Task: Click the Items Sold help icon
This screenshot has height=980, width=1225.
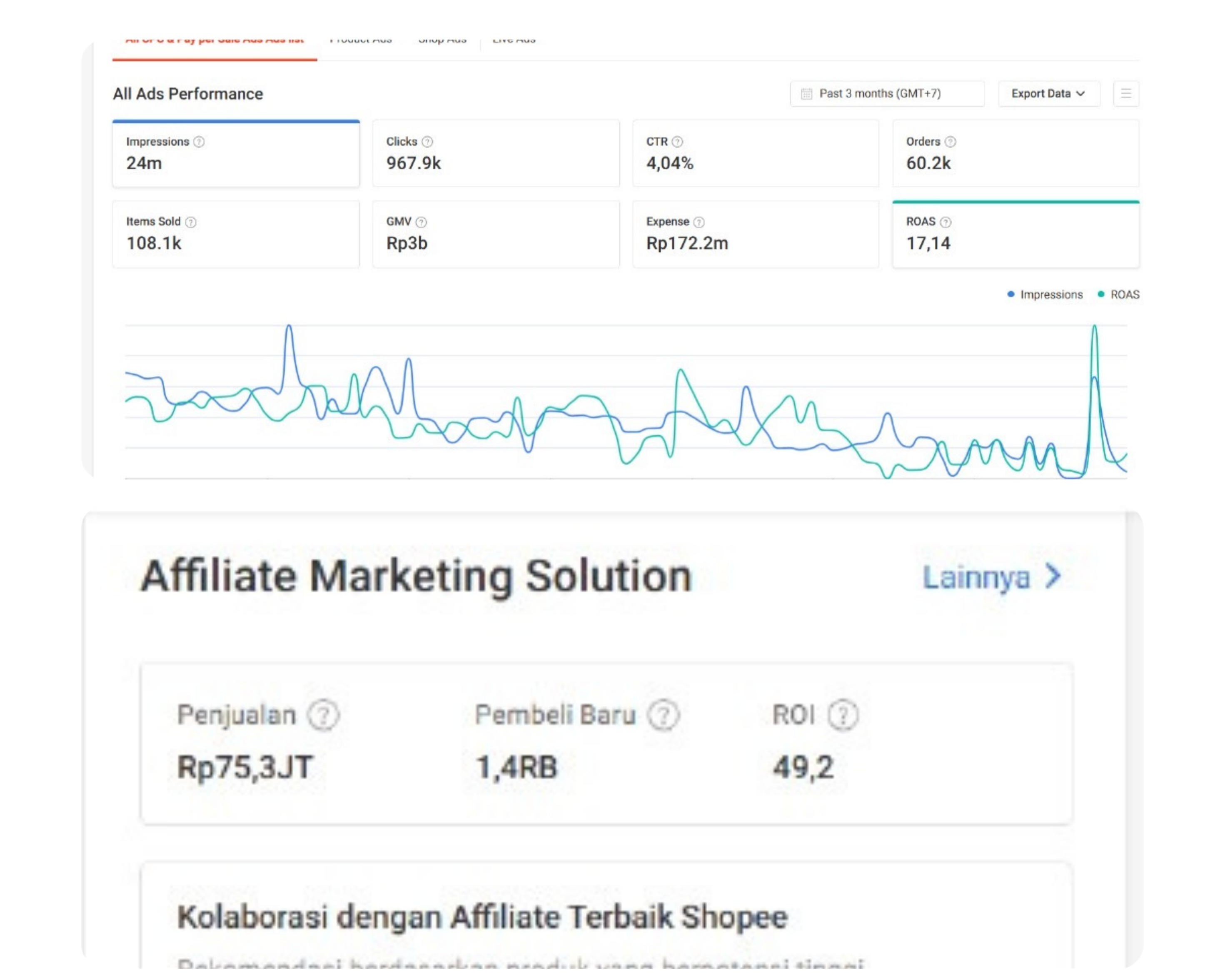Action: (191, 222)
